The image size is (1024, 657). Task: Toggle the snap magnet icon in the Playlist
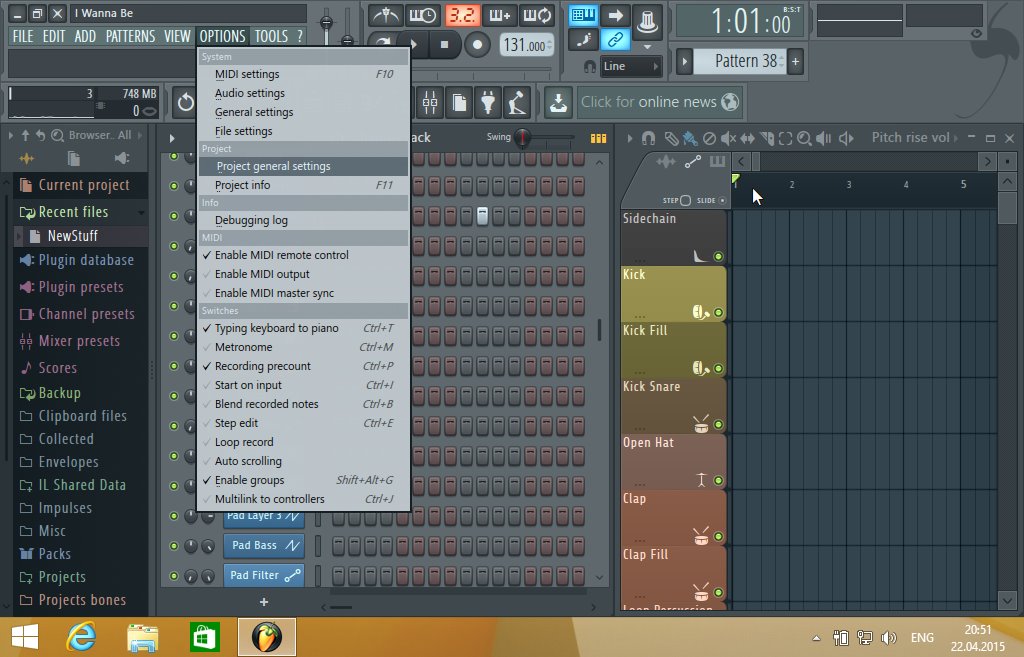(x=646, y=137)
